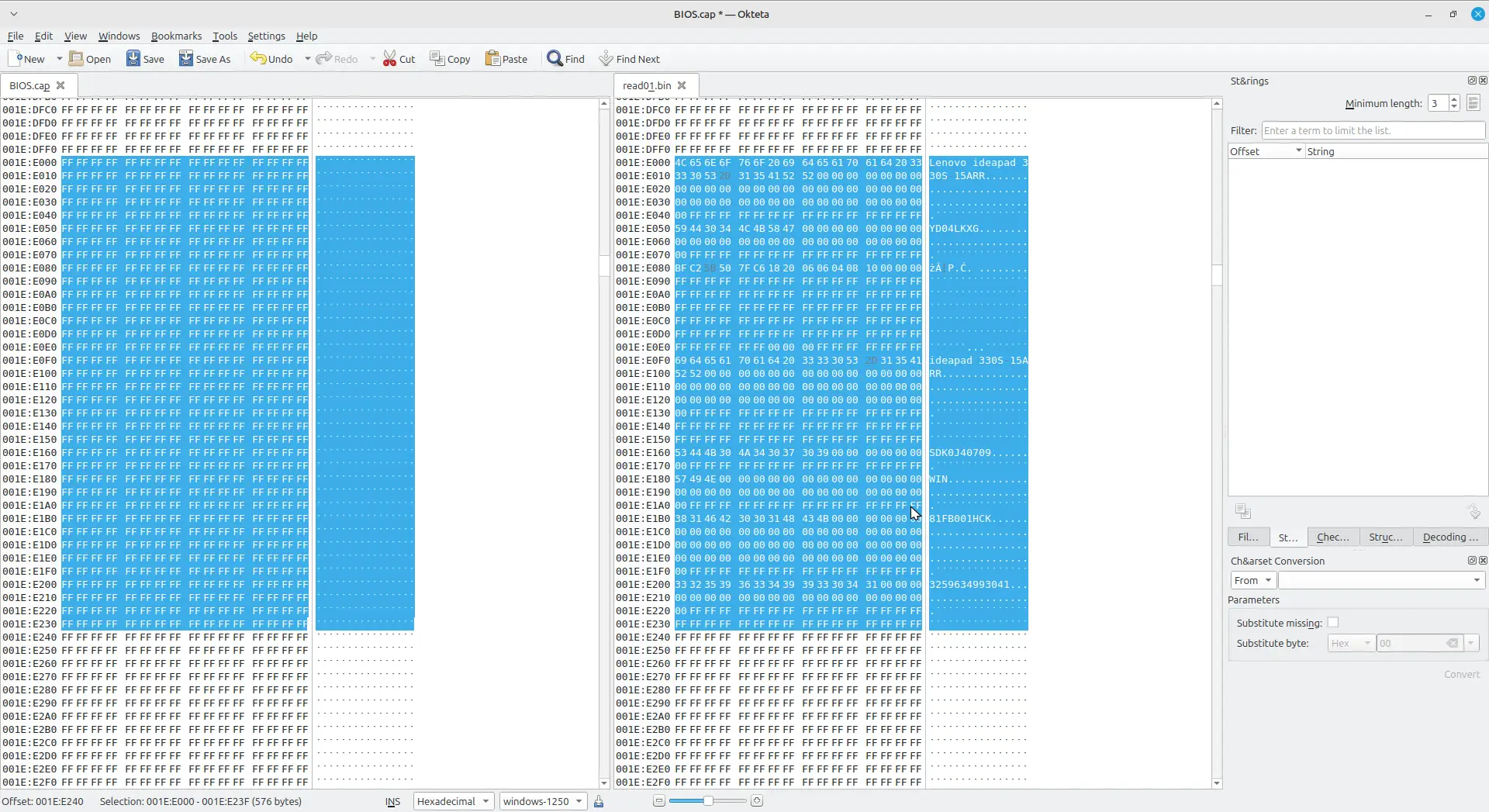Toggle the read-only stamp icon in status bar
The image size is (1489, 812).
(599, 801)
